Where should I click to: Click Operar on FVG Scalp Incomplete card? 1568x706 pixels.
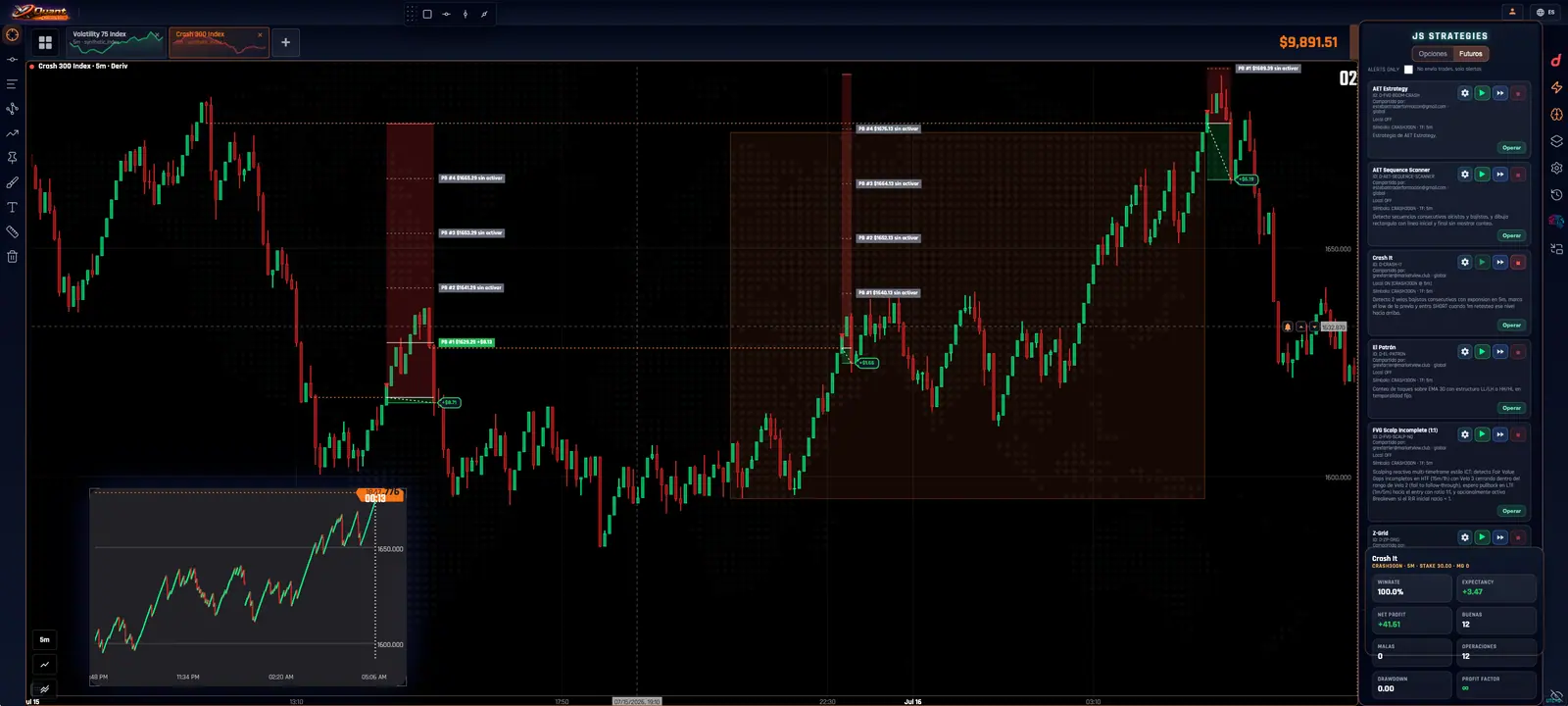(x=1511, y=511)
